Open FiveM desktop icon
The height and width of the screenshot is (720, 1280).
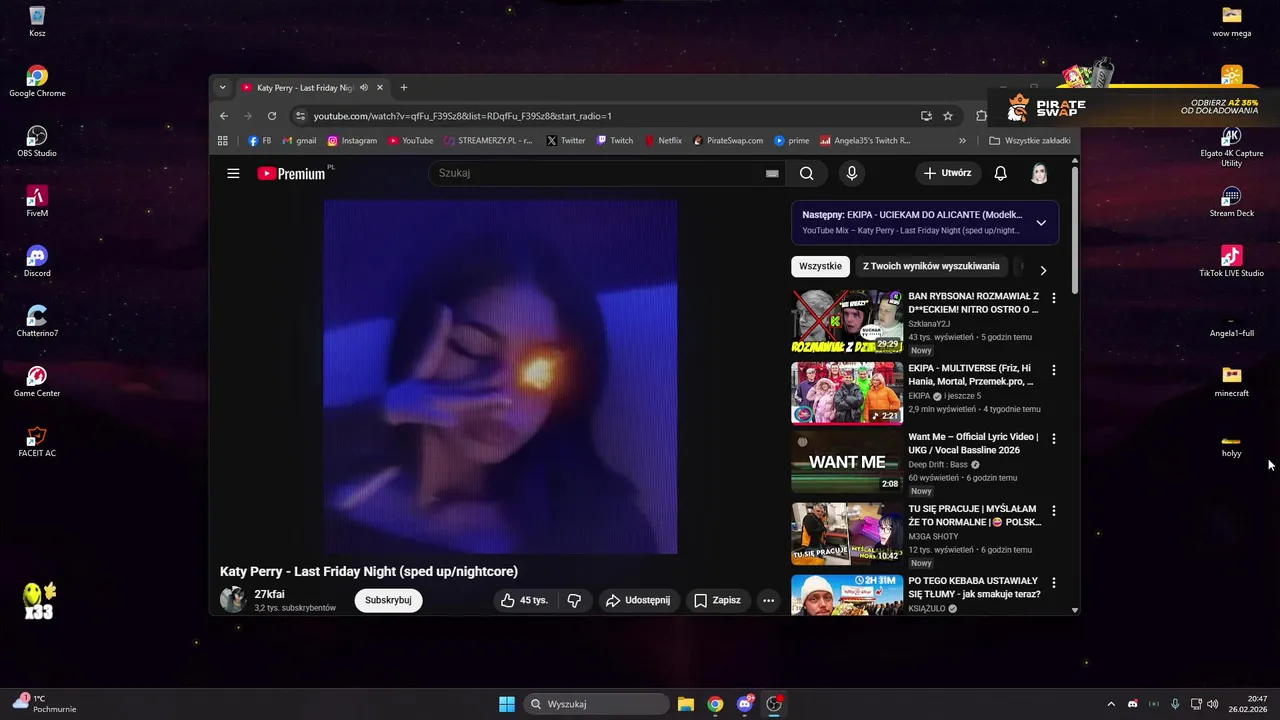37,201
